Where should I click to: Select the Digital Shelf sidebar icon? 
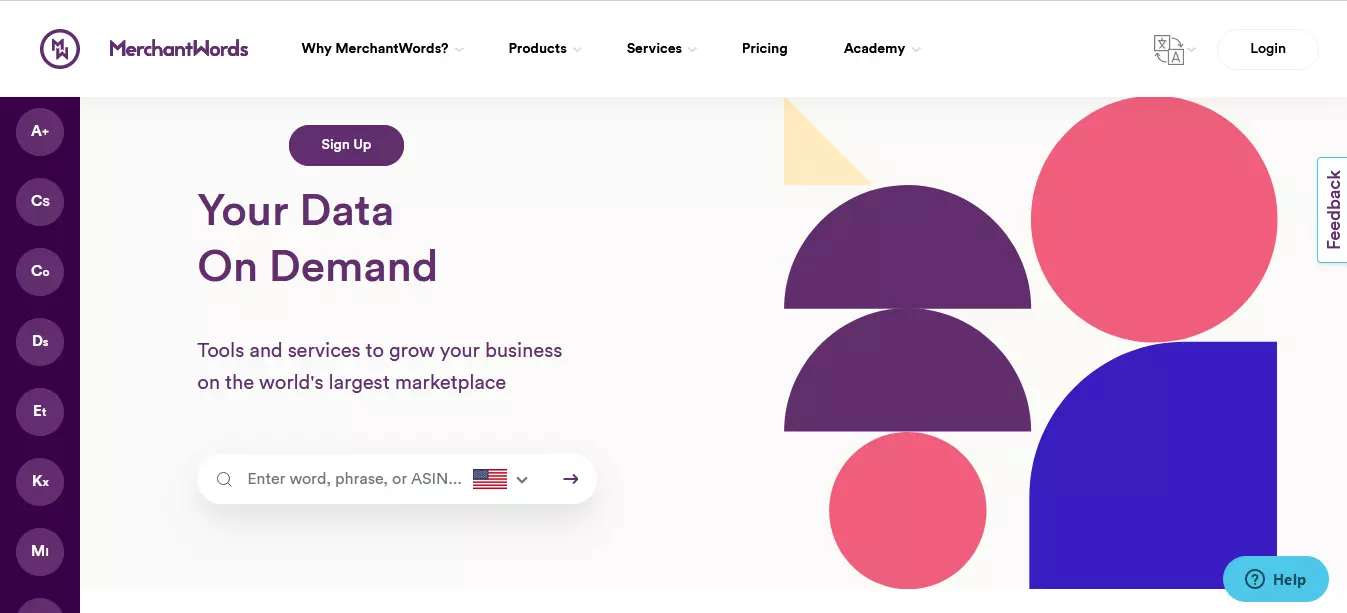[39, 341]
